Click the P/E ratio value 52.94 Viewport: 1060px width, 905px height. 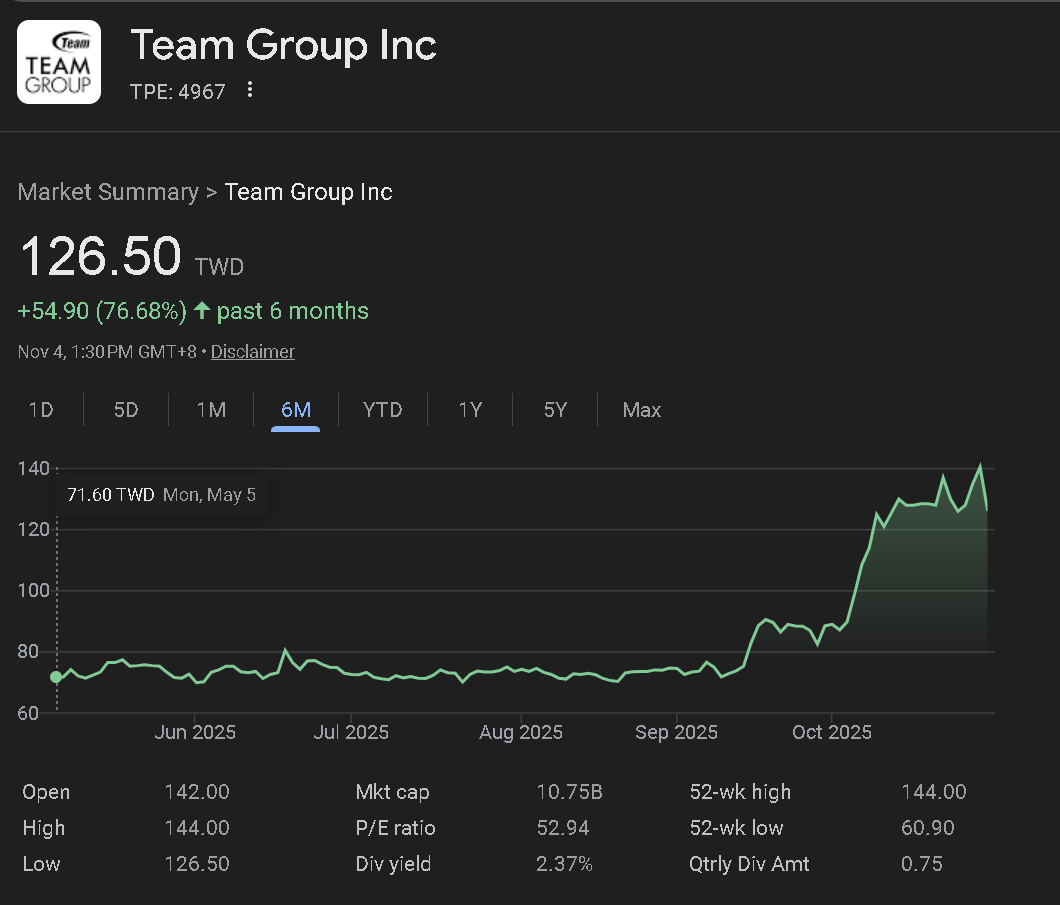[x=562, y=827]
